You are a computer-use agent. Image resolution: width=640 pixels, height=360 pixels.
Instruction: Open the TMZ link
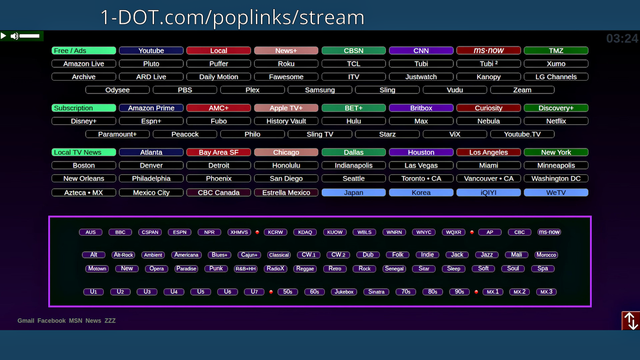556,51
